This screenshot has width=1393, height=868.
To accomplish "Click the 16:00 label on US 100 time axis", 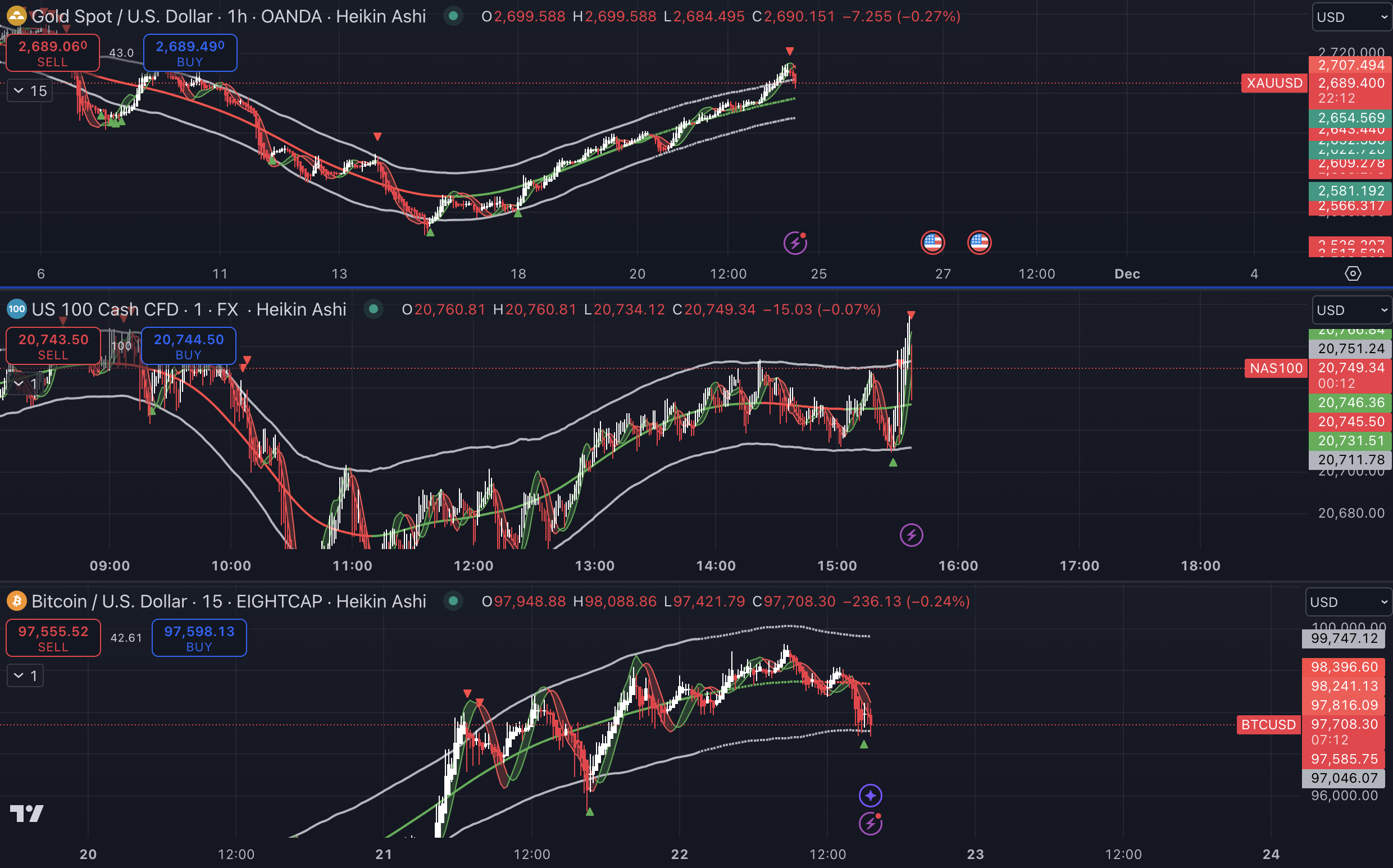I will click(x=958, y=566).
